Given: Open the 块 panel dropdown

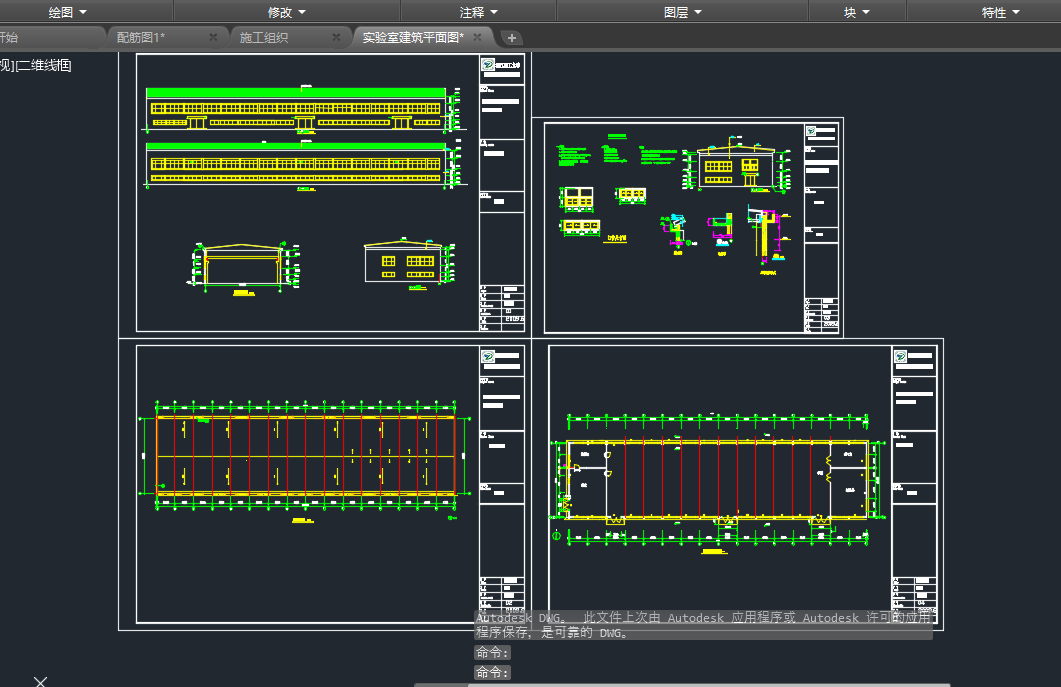Looking at the screenshot, I should (856, 12).
